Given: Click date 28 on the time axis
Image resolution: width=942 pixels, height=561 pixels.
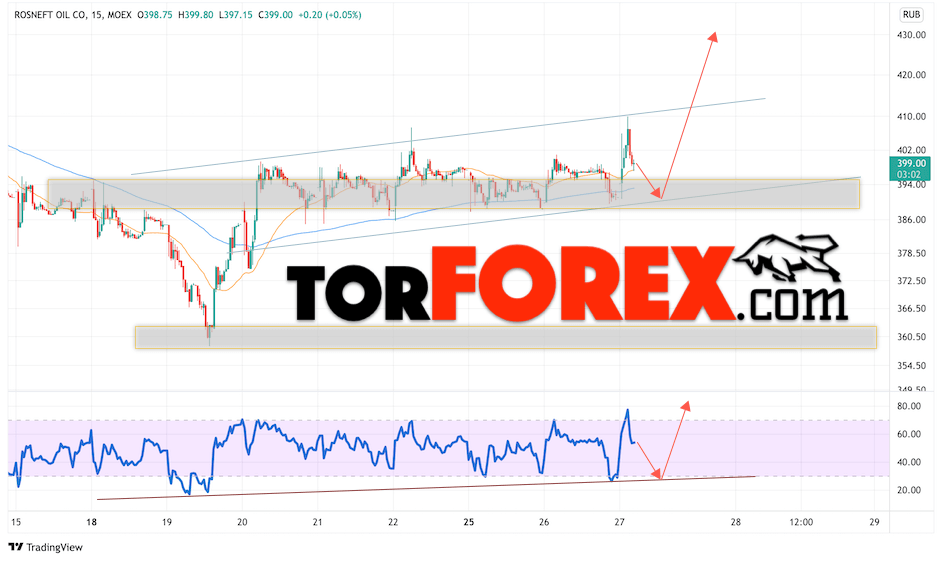Looking at the screenshot, I should (736, 522).
